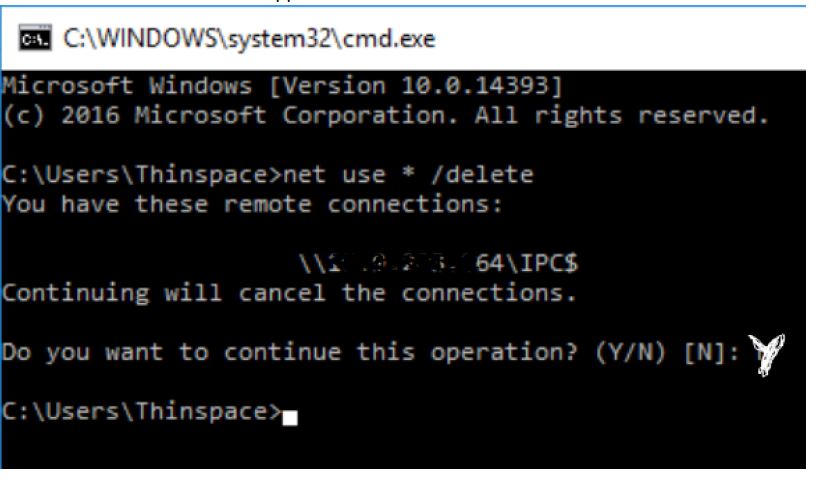Click the blinking cursor at the prompt

click(290, 418)
